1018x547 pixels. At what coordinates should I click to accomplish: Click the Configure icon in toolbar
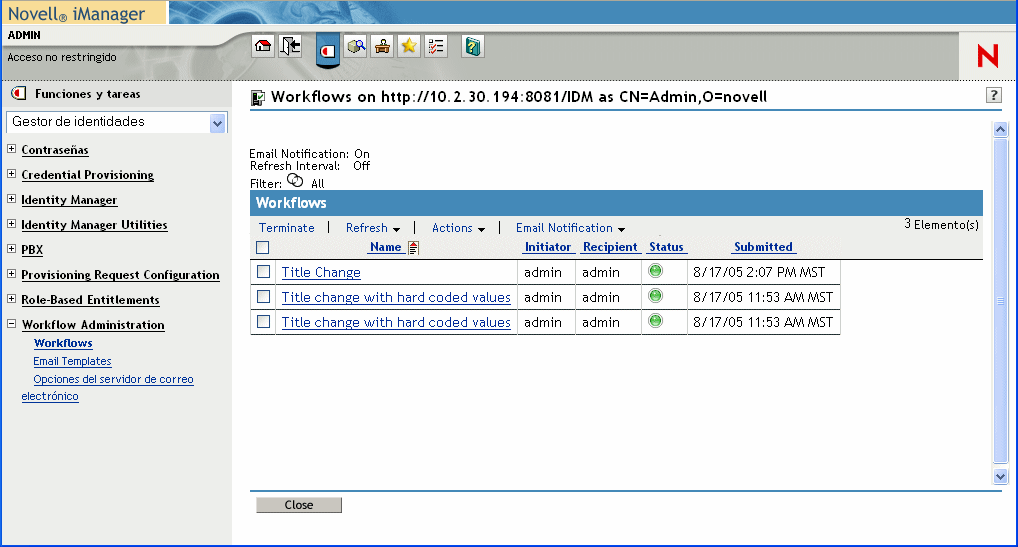(x=382, y=46)
